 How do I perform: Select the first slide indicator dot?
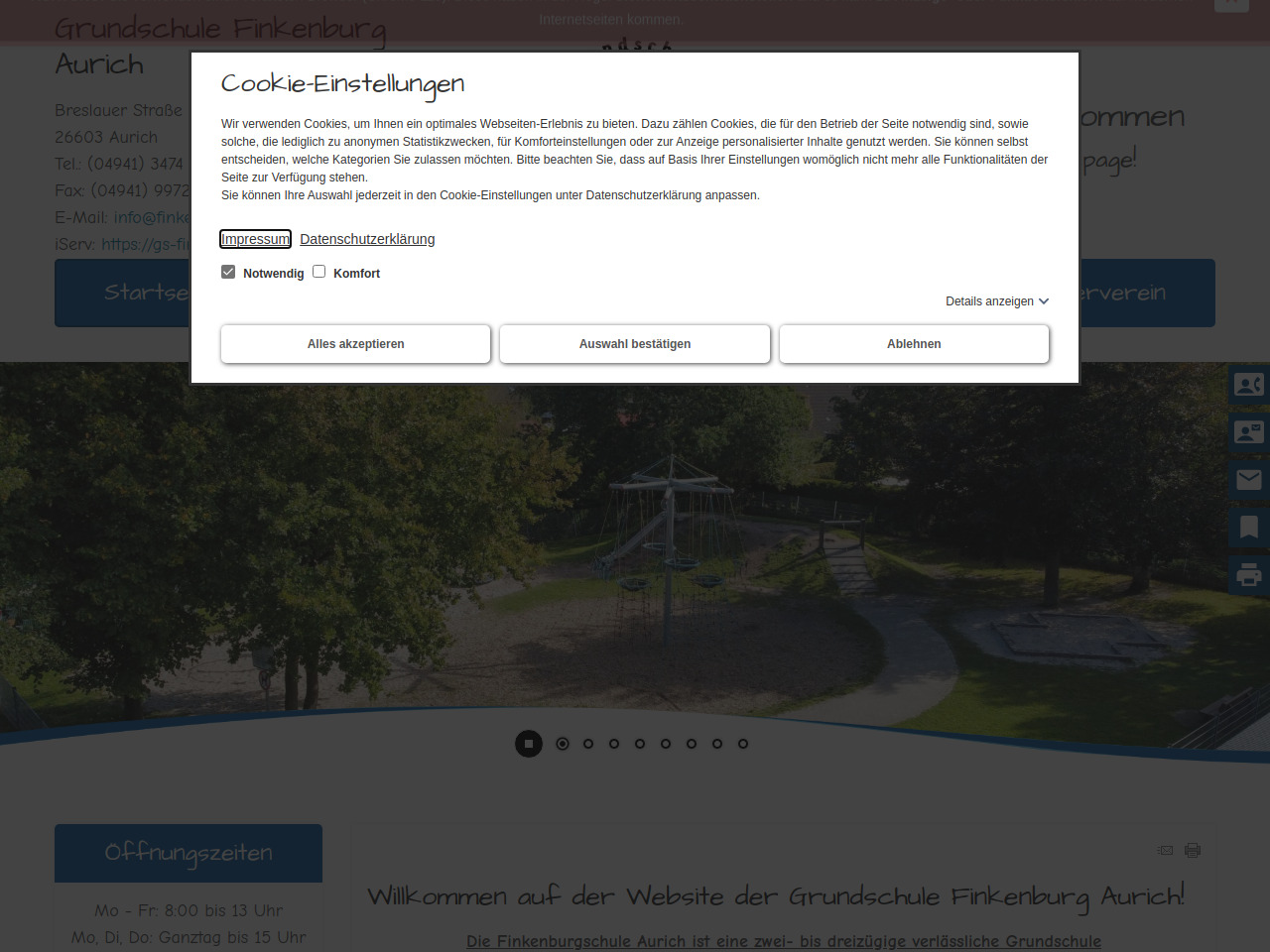click(x=563, y=744)
